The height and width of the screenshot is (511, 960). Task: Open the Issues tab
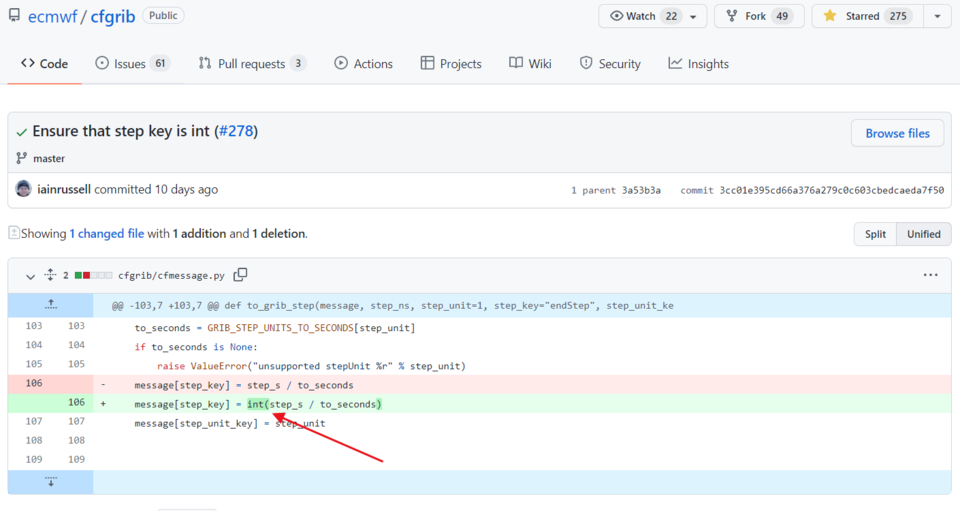coord(132,64)
